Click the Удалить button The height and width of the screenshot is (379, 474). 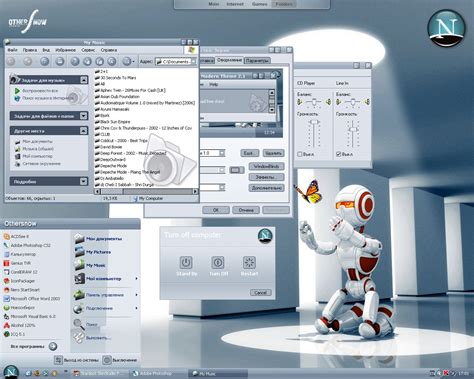273,153
